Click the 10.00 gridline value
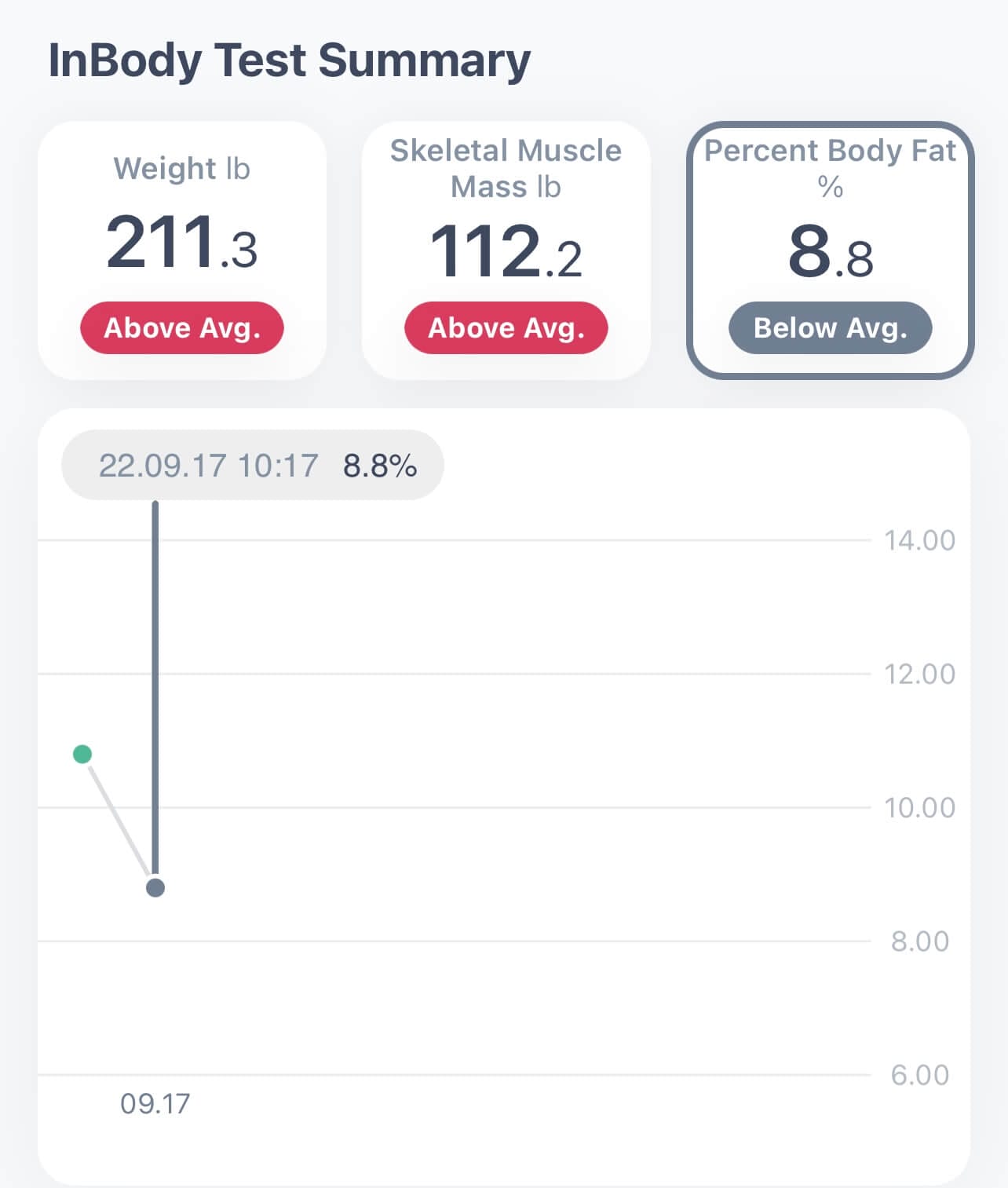 tap(921, 807)
